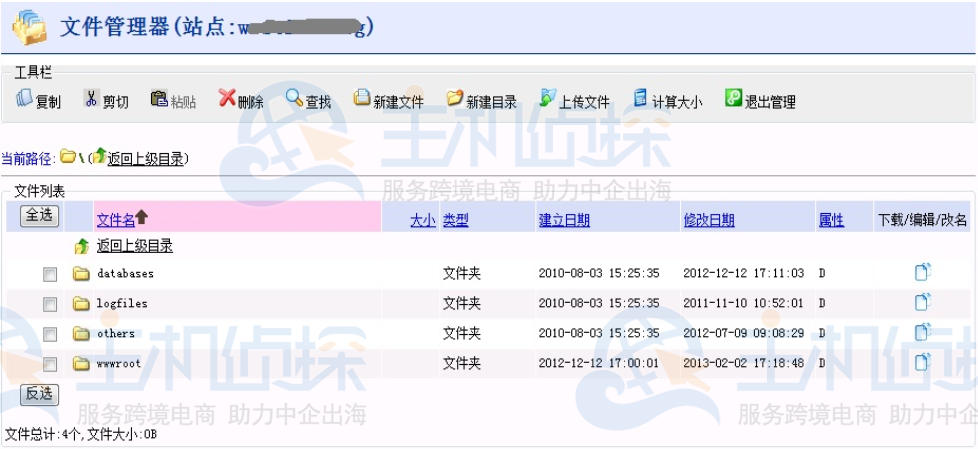The height and width of the screenshot is (449, 978).
Task: Click 返回上级目录 link in current path
Action: tap(146, 158)
